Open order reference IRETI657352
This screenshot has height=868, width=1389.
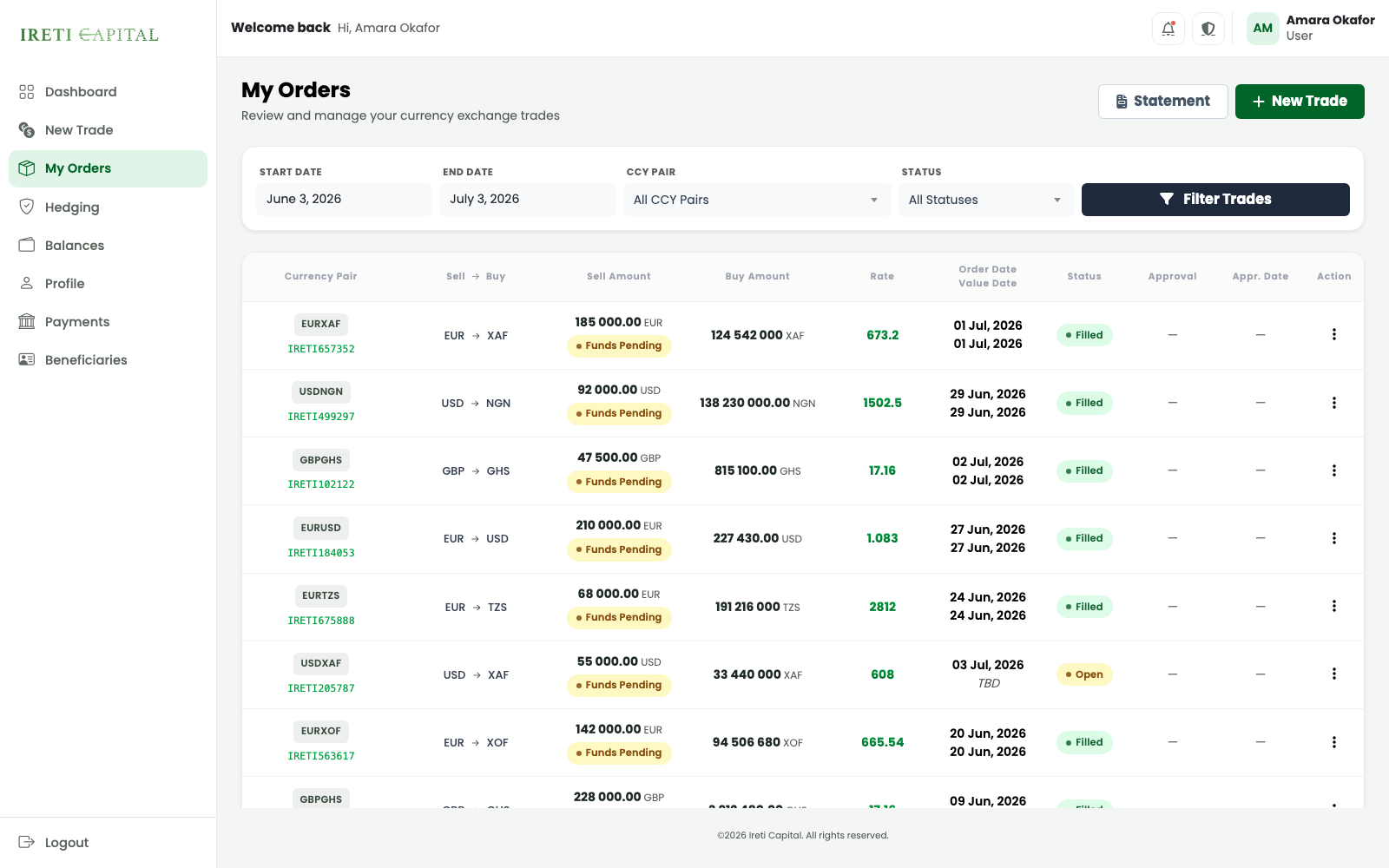click(321, 349)
